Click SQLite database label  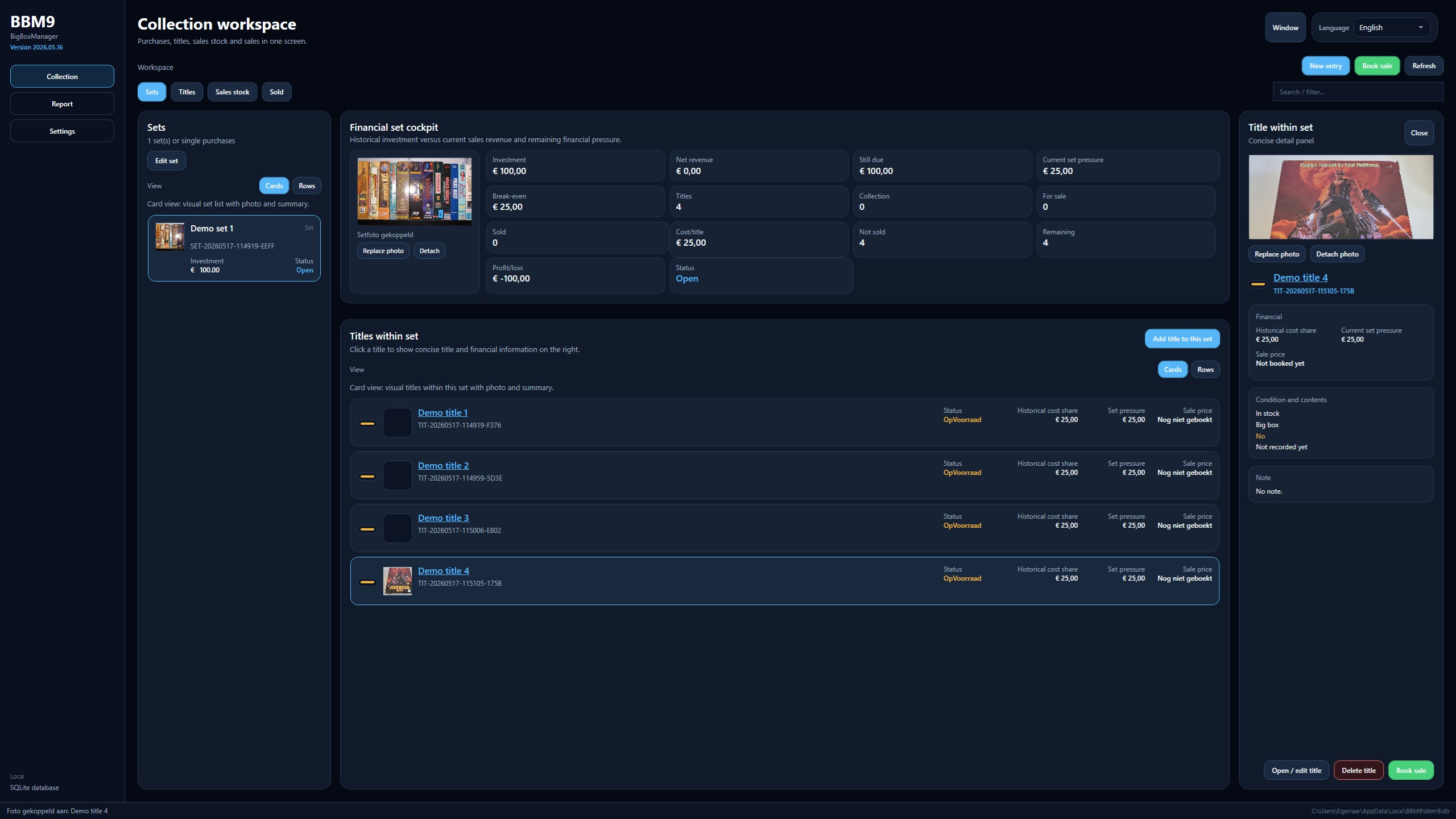34,788
